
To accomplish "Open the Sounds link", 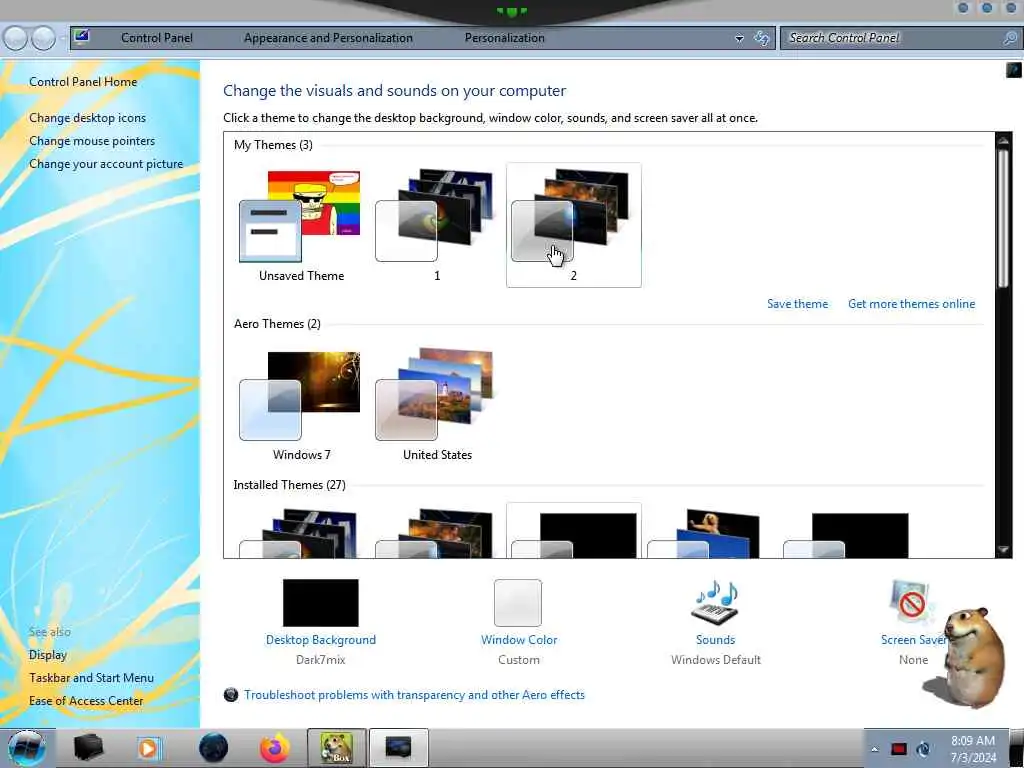I will (715, 640).
